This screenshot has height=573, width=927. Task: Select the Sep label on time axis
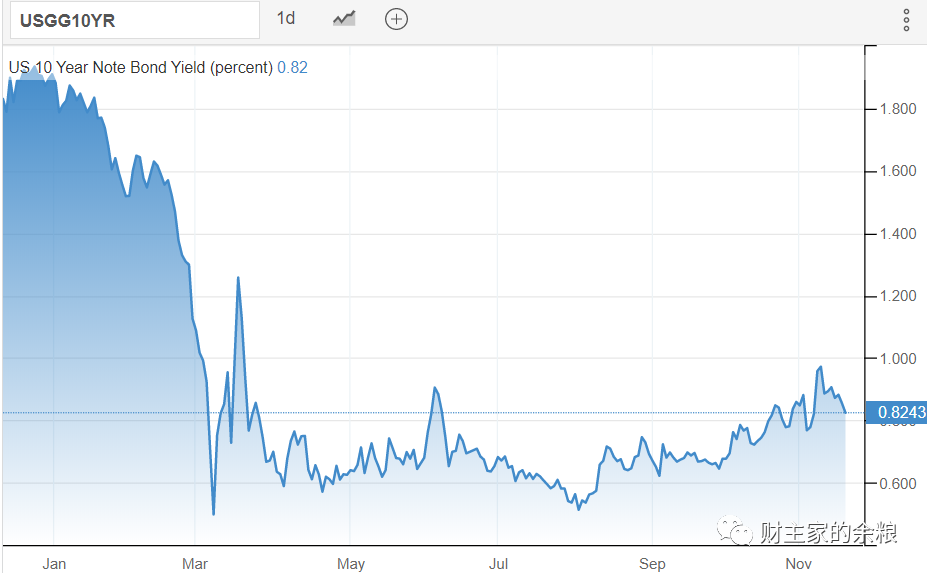coord(652,564)
